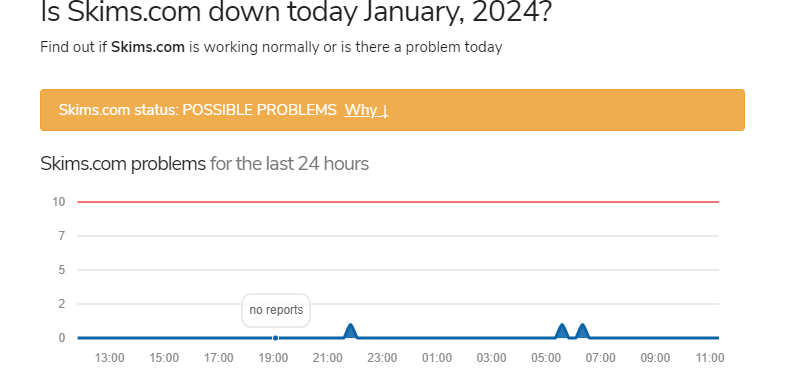Select the 15:00 axis label
Screen dimensions: 811x382
[x=164, y=358]
